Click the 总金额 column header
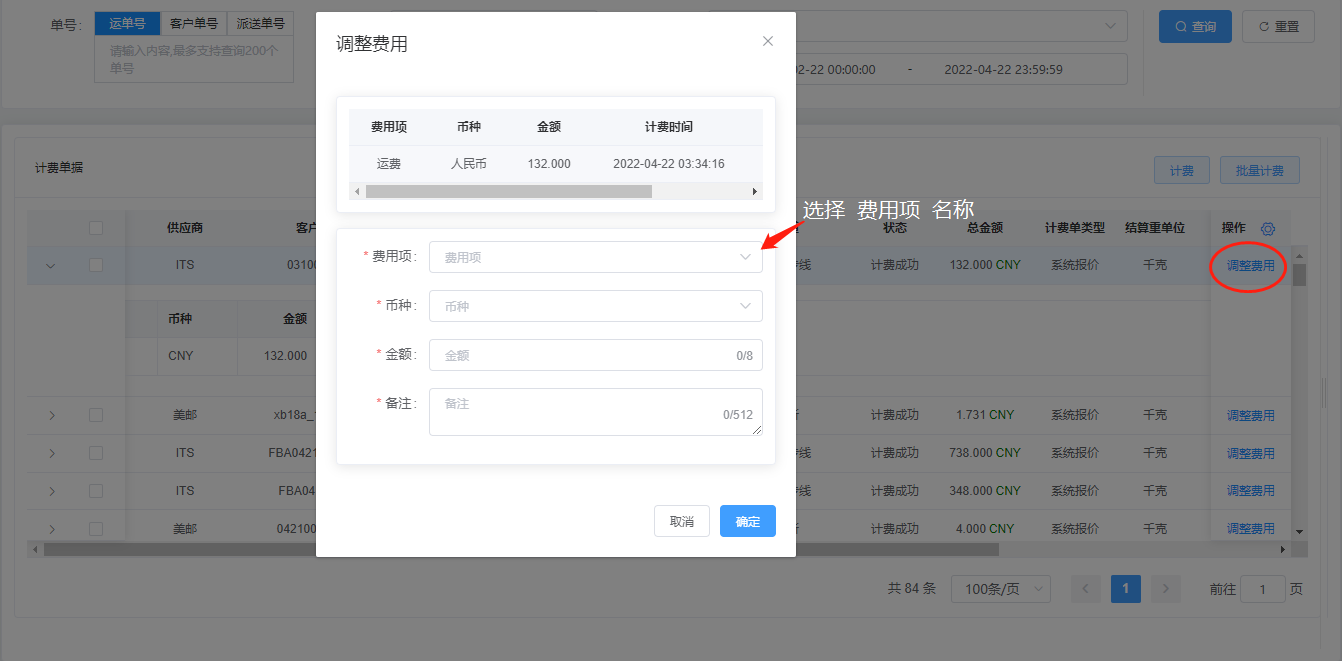1342x661 pixels. [985, 228]
